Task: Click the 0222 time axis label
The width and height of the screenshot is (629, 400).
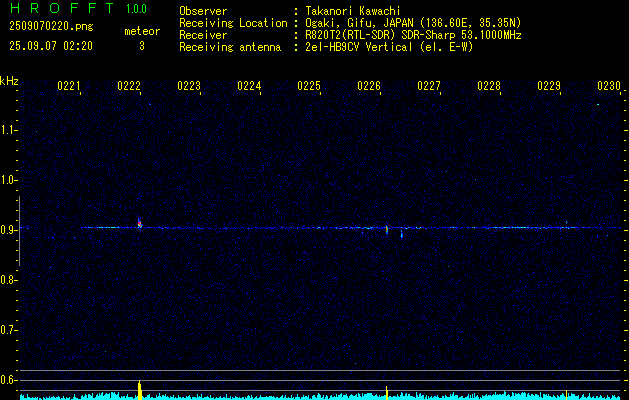Action: (x=129, y=86)
